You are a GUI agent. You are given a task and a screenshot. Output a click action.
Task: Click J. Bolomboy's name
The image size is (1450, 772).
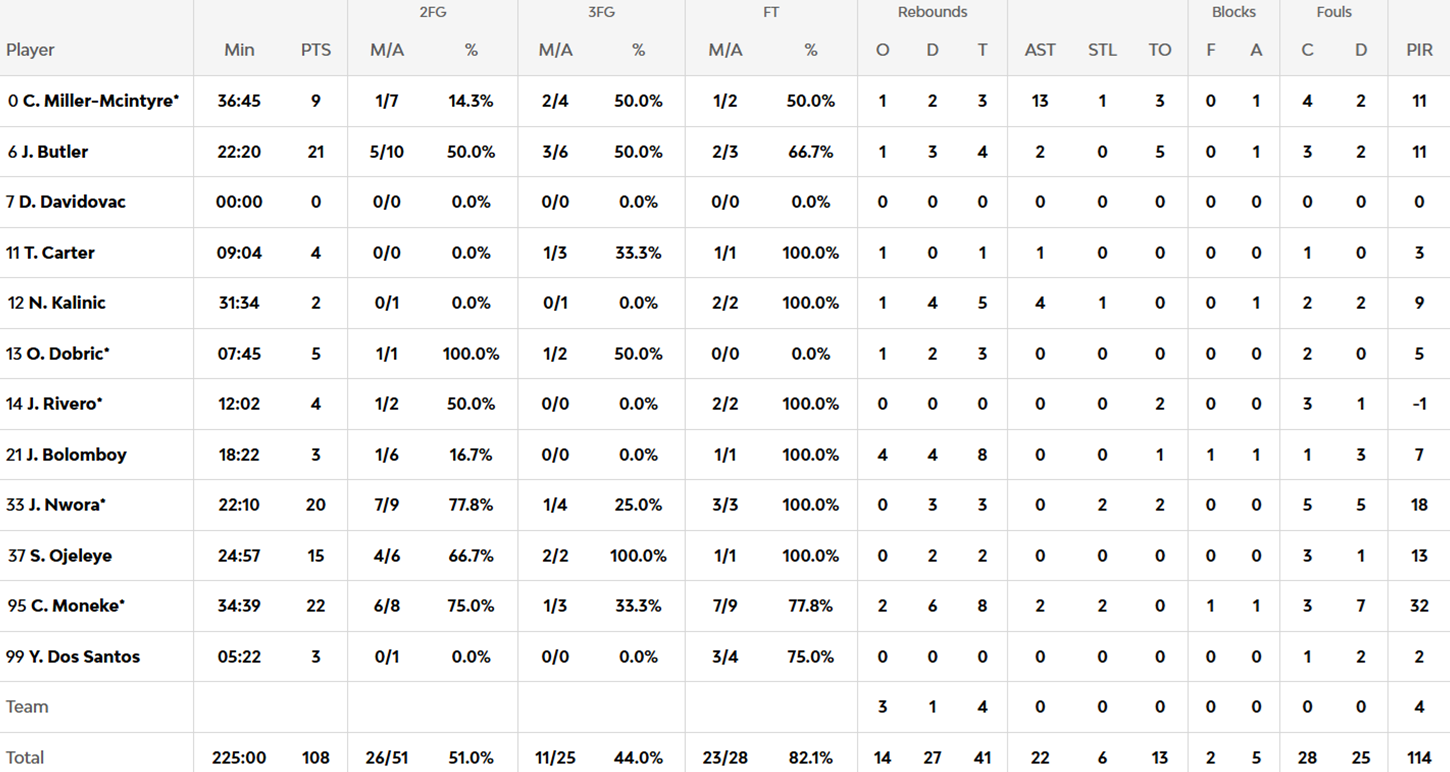(x=75, y=455)
